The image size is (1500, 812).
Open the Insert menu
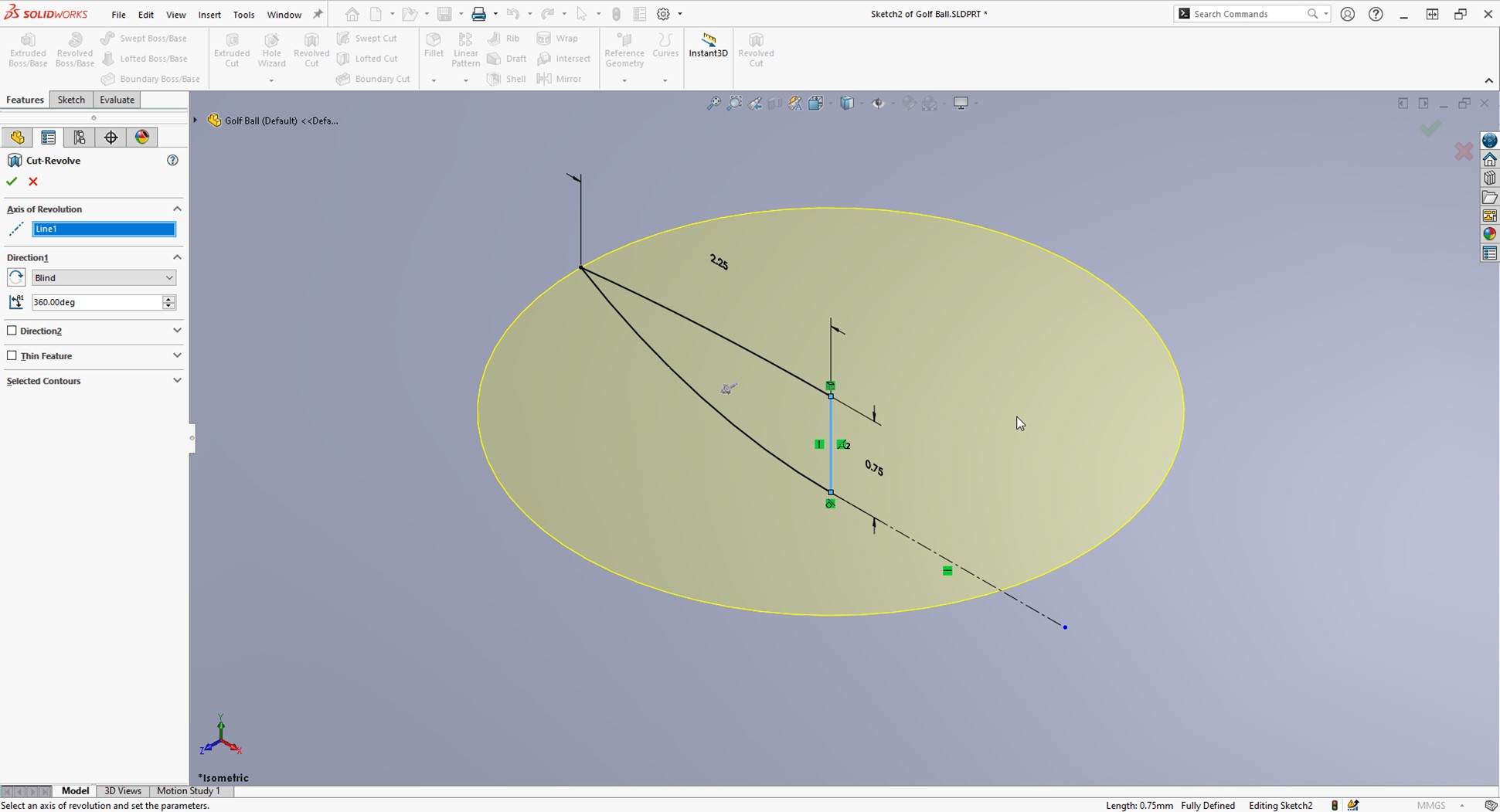(x=209, y=14)
